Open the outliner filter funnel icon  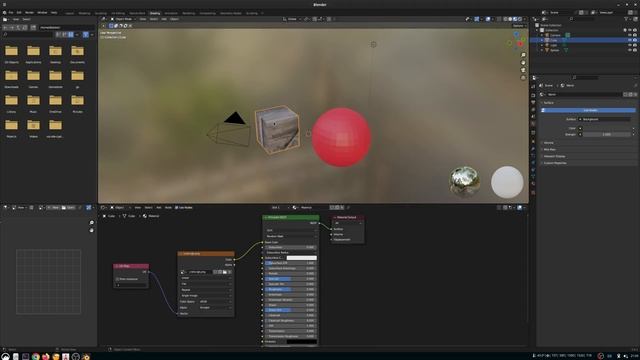tap(627, 19)
